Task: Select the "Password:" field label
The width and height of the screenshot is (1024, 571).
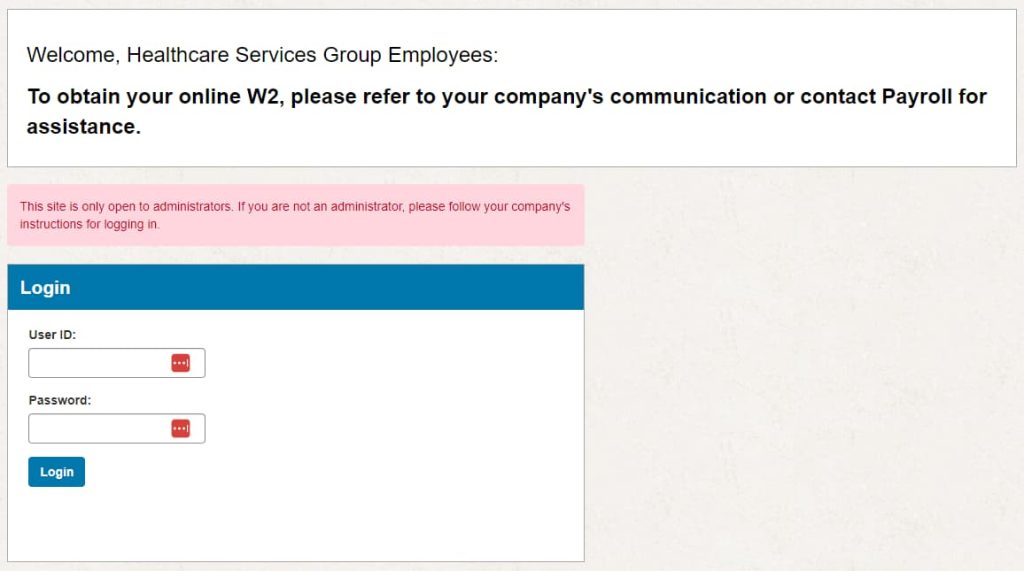Action: pyautogui.click(x=59, y=400)
